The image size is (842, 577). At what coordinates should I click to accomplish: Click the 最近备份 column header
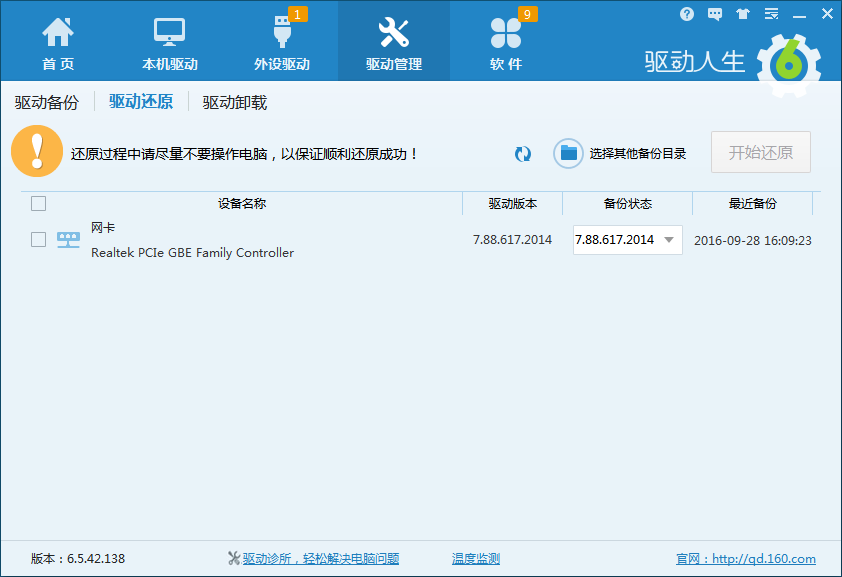[x=752, y=204]
